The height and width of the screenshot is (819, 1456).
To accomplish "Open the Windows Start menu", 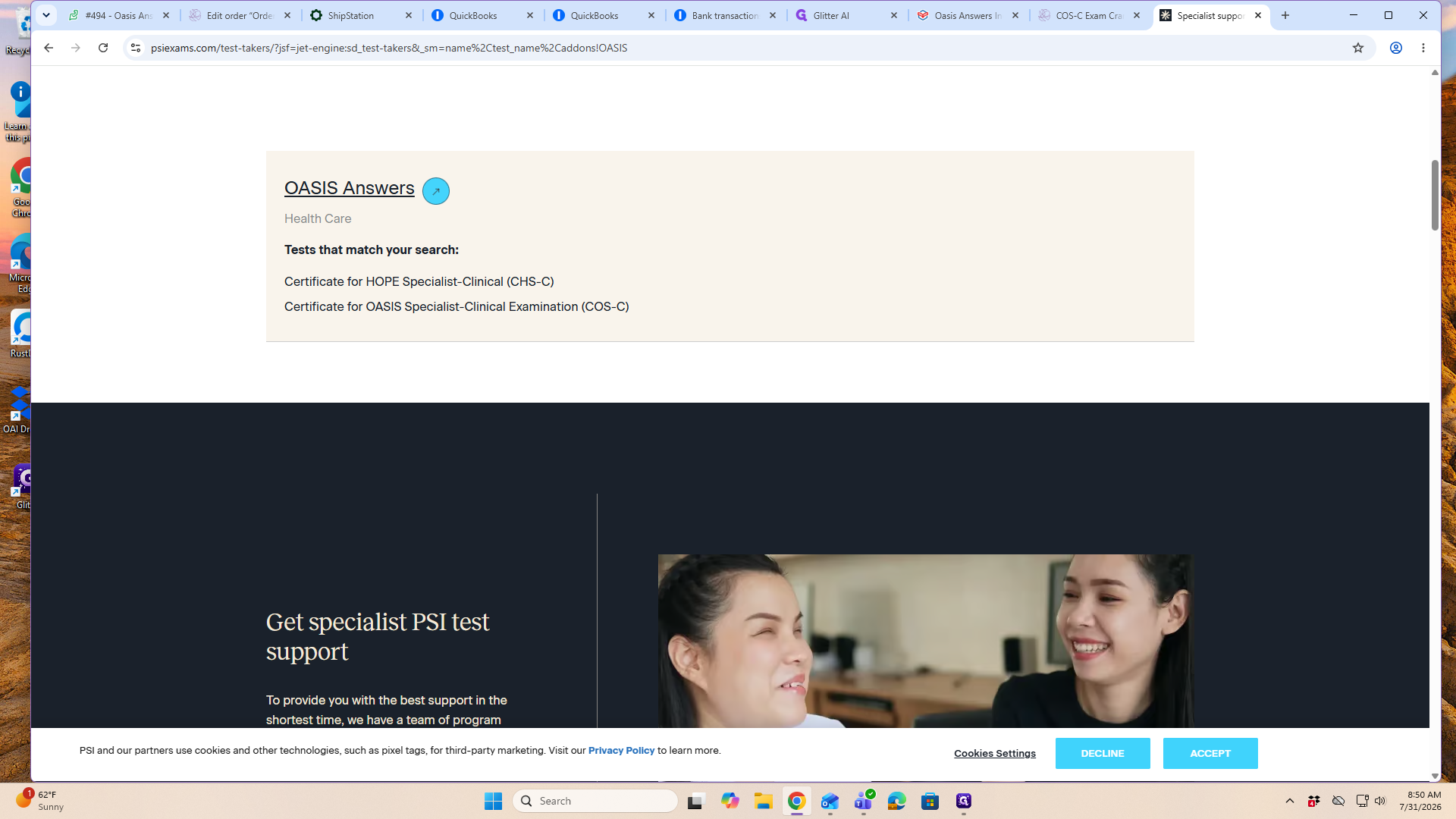I will (x=493, y=801).
